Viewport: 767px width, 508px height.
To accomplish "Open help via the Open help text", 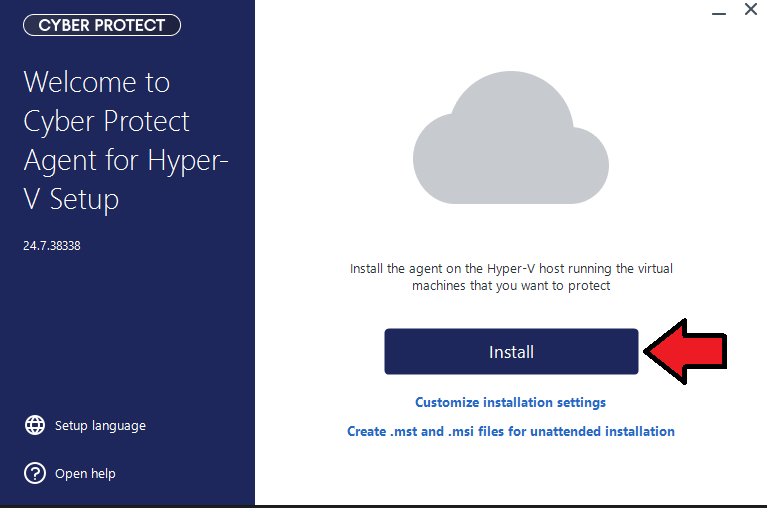I will (x=85, y=473).
